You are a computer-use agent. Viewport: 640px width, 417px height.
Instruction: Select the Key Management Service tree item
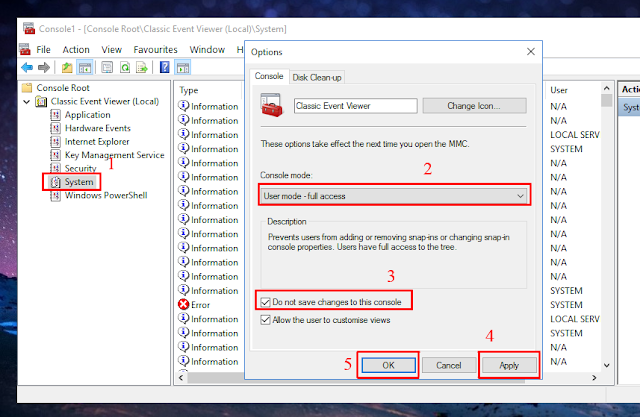point(114,155)
